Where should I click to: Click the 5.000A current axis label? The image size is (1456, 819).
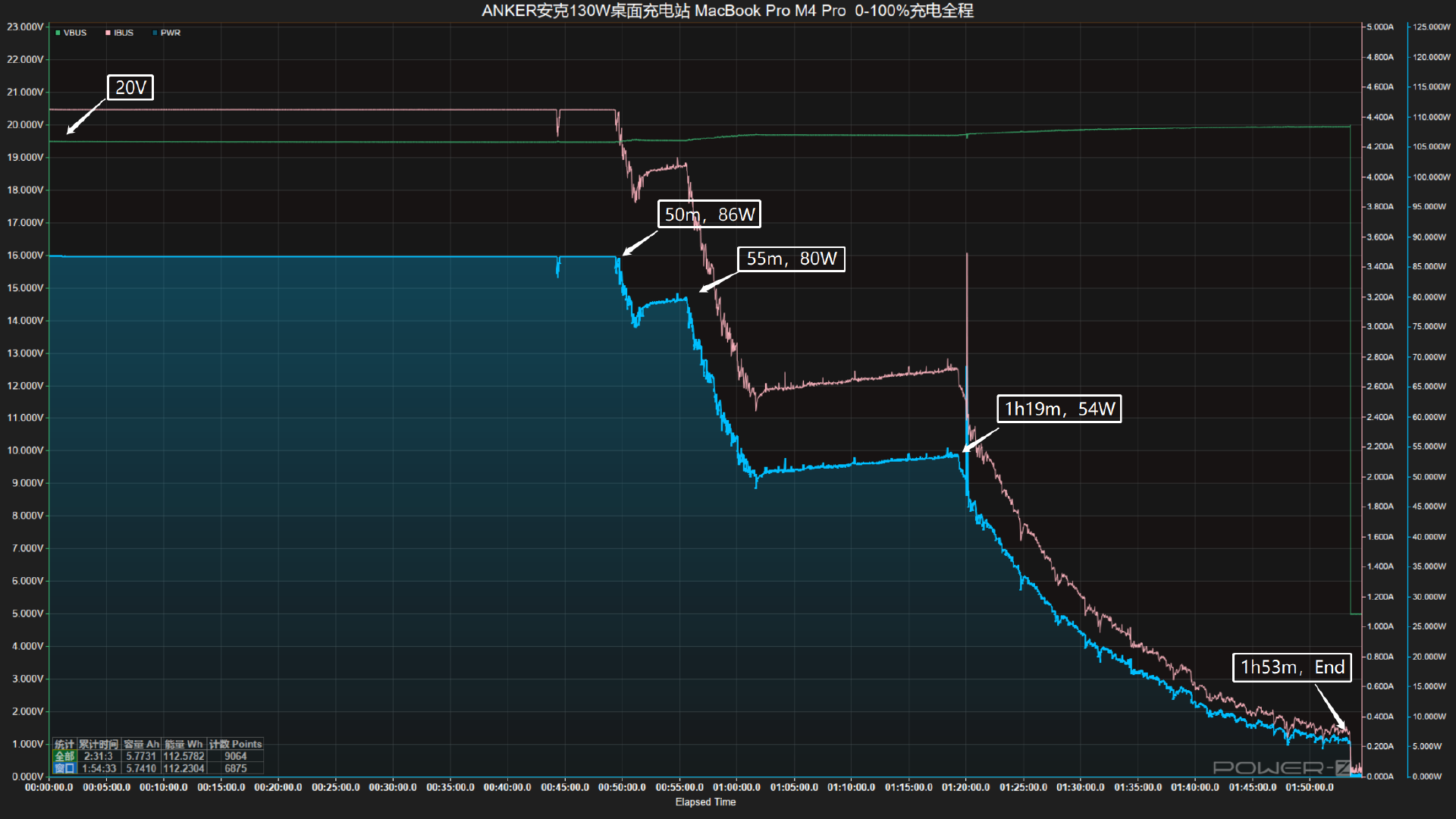coord(1380,27)
